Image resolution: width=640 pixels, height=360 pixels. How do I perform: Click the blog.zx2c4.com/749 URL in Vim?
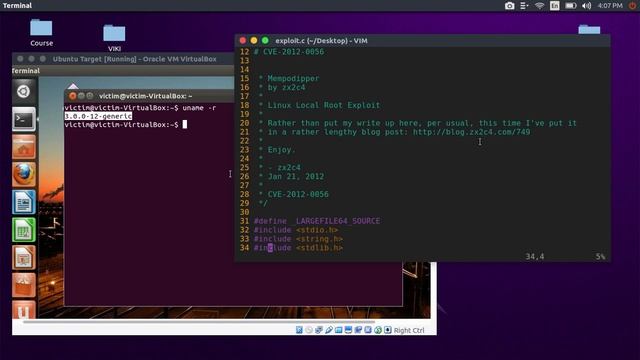(x=471, y=132)
